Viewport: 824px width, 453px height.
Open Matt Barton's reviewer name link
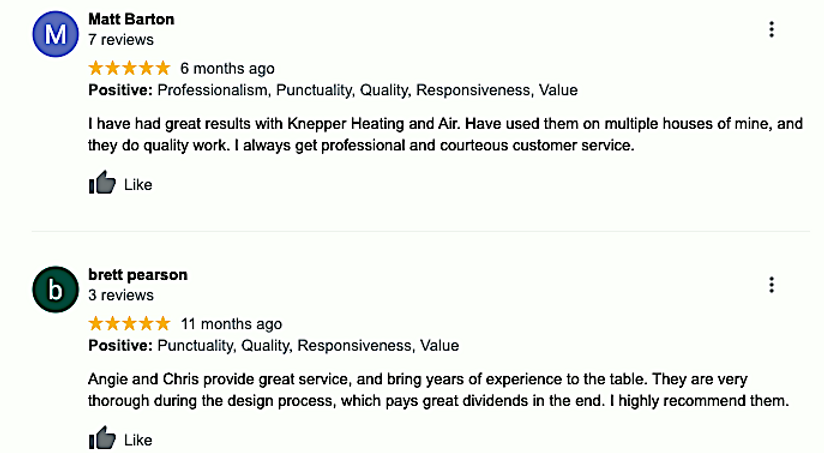[130, 19]
